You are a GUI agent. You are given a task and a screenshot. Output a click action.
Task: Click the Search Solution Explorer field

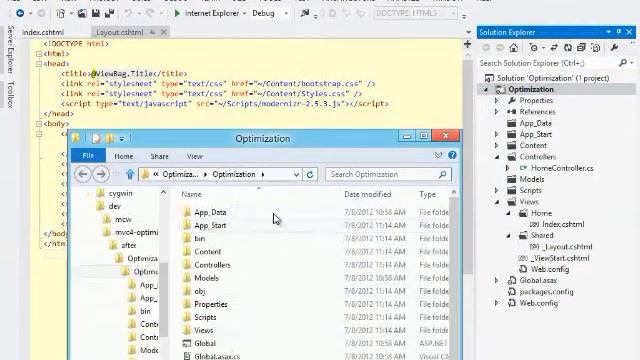click(x=548, y=63)
